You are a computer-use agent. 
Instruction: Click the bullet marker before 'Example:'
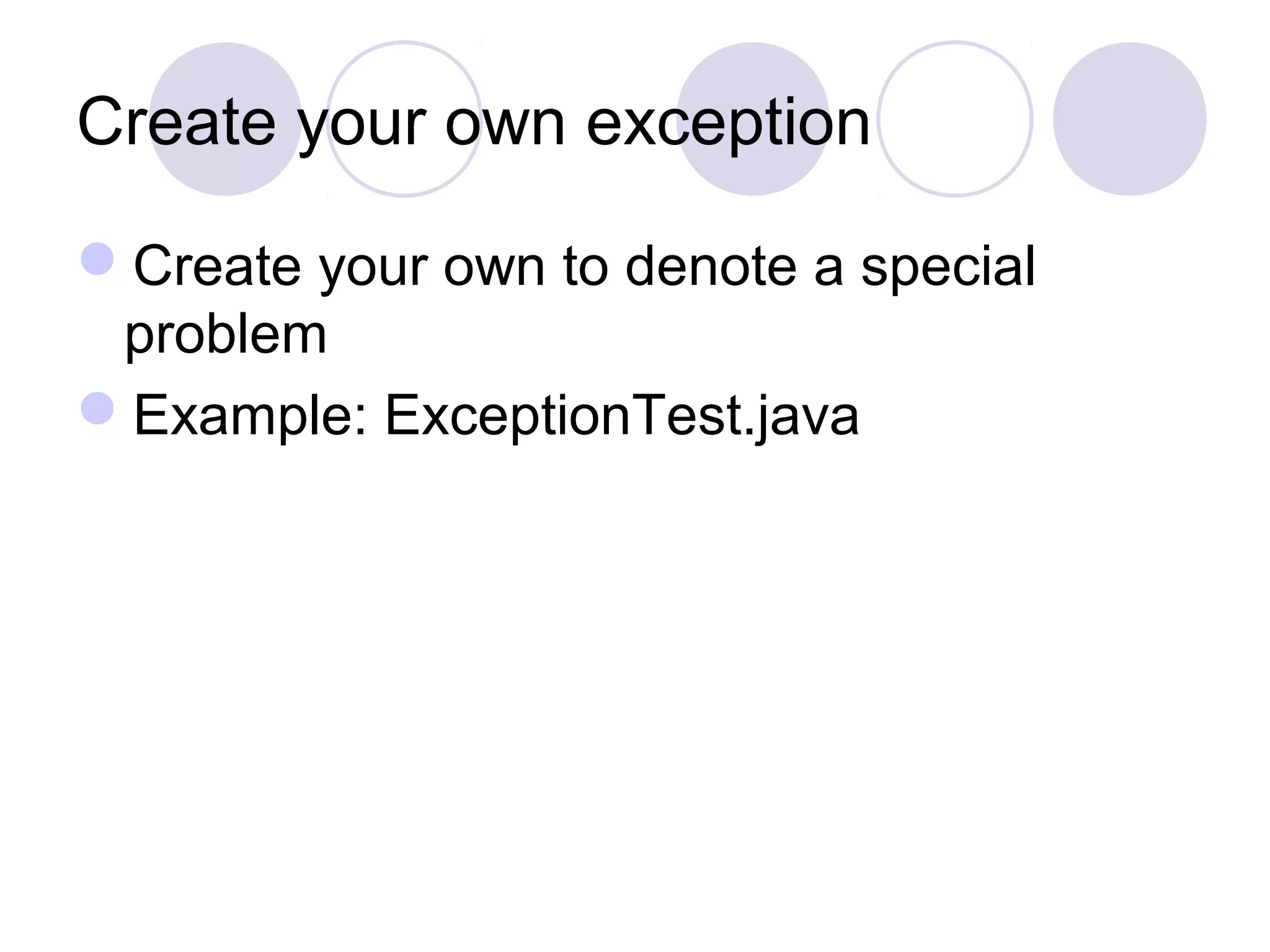[x=98, y=408]
